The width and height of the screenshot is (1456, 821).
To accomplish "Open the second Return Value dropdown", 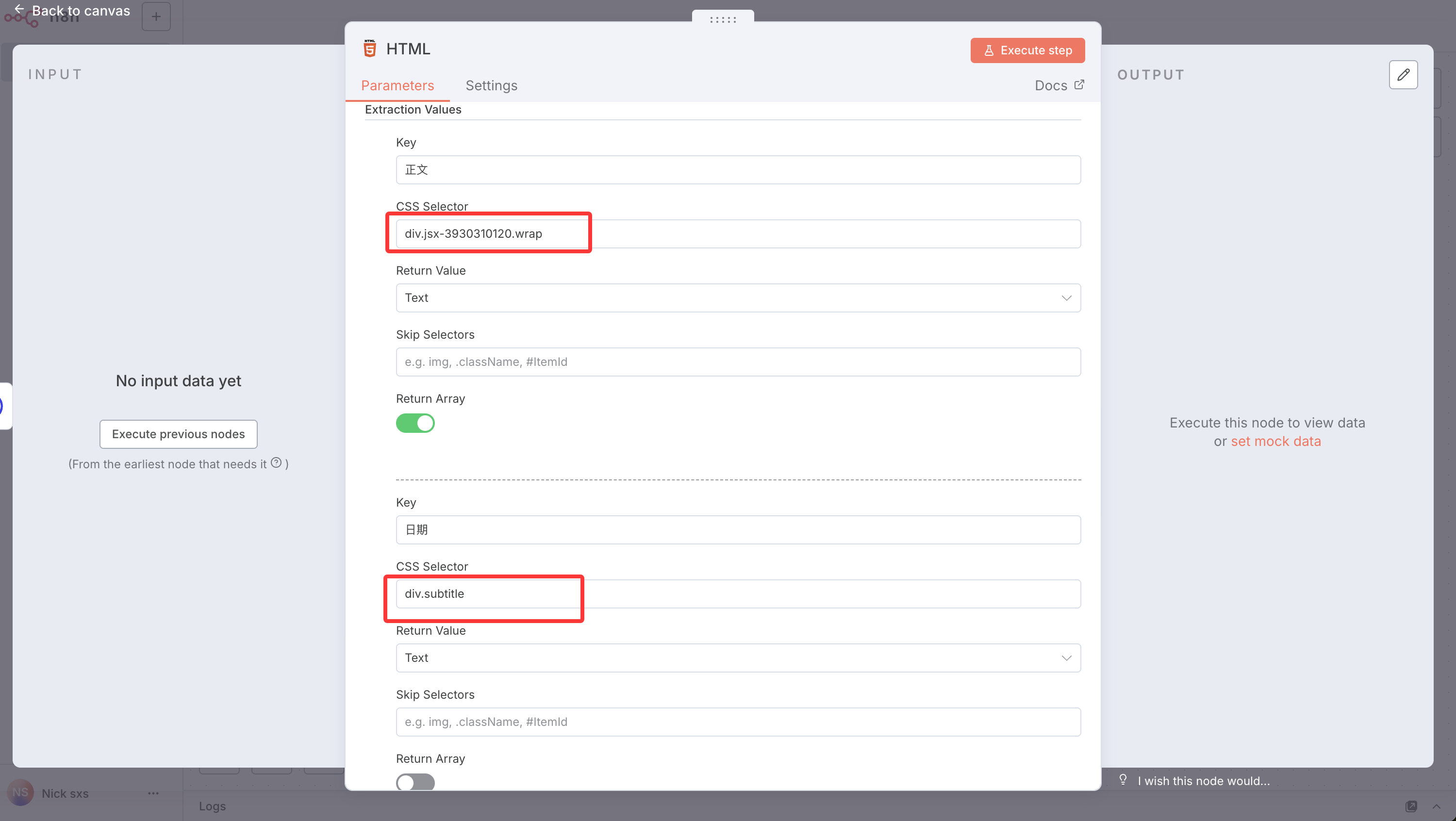I will [738, 657].
